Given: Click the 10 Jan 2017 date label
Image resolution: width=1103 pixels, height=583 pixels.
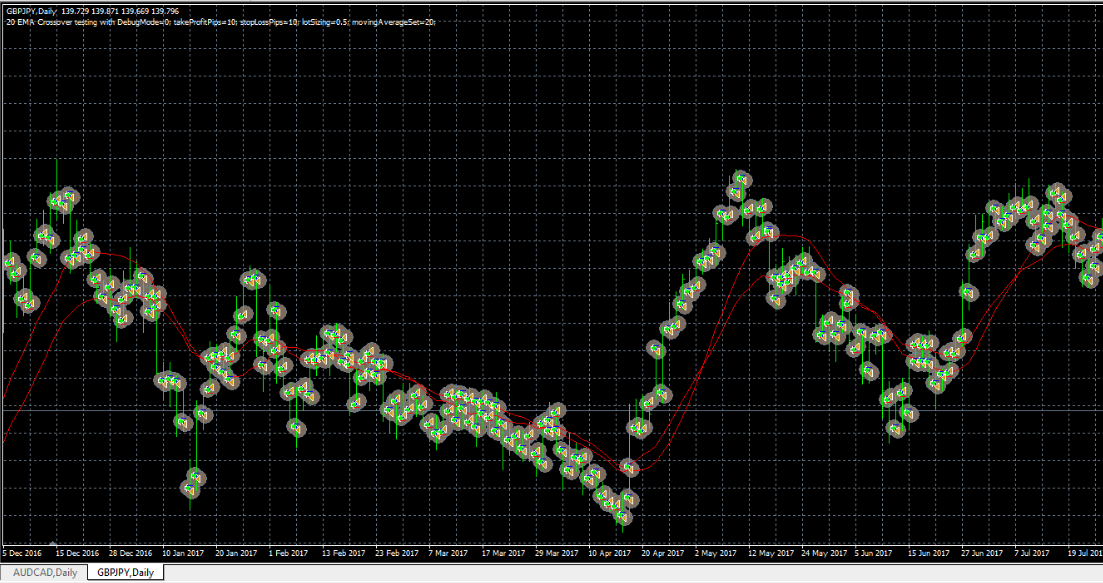Looking at the screenshot, I should (x=183, y=553).
